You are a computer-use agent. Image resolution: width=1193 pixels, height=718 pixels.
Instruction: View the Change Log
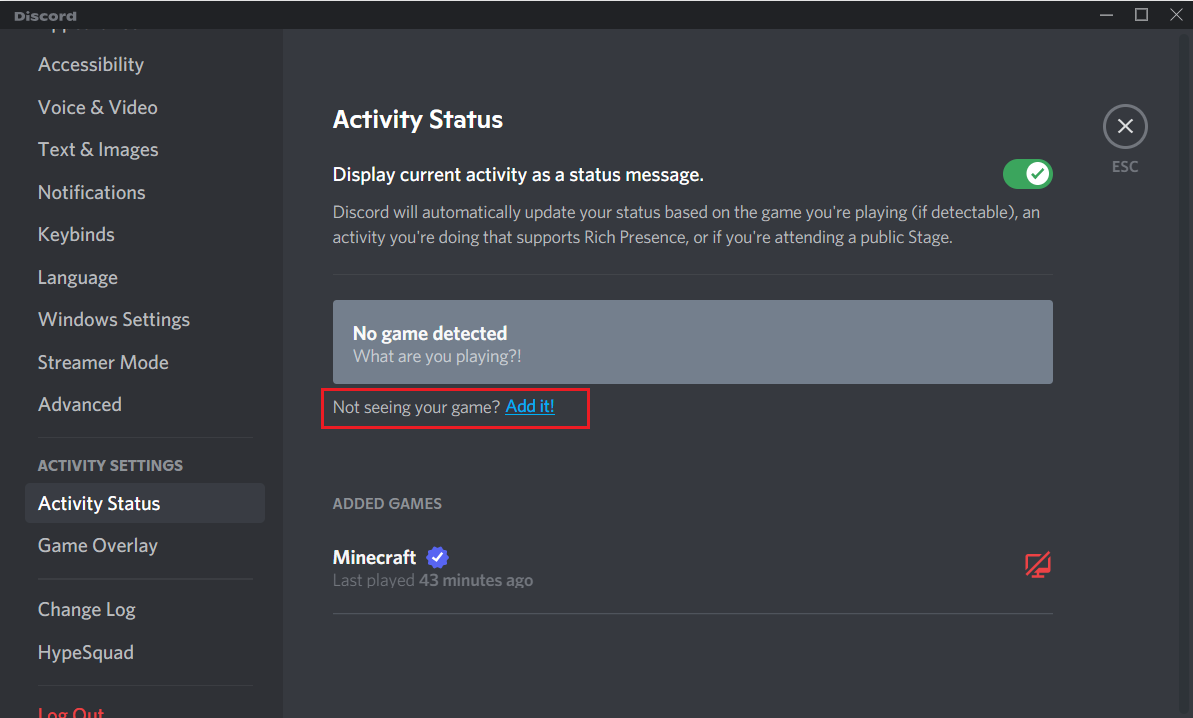click(x=86, y=609)
